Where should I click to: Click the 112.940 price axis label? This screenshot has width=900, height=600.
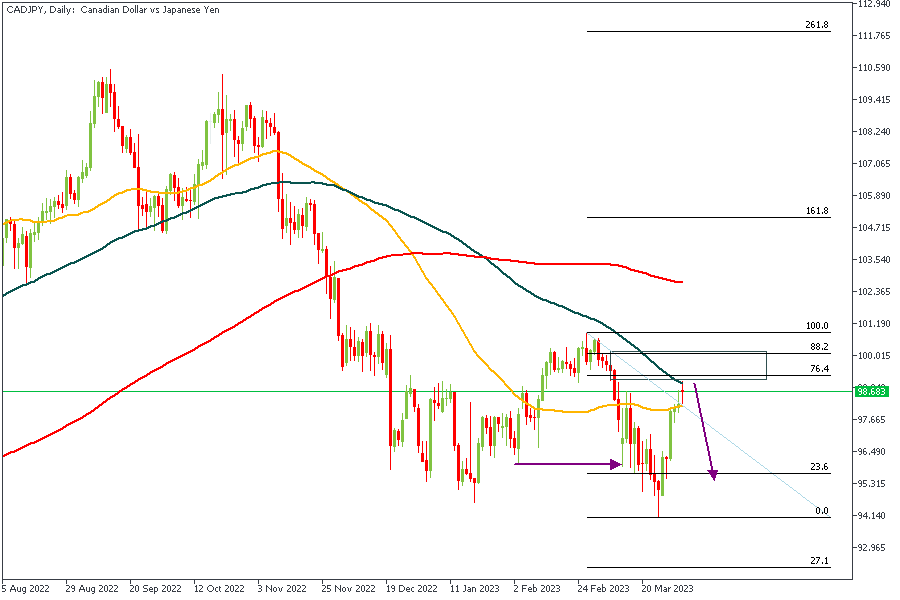pos(874,4)
